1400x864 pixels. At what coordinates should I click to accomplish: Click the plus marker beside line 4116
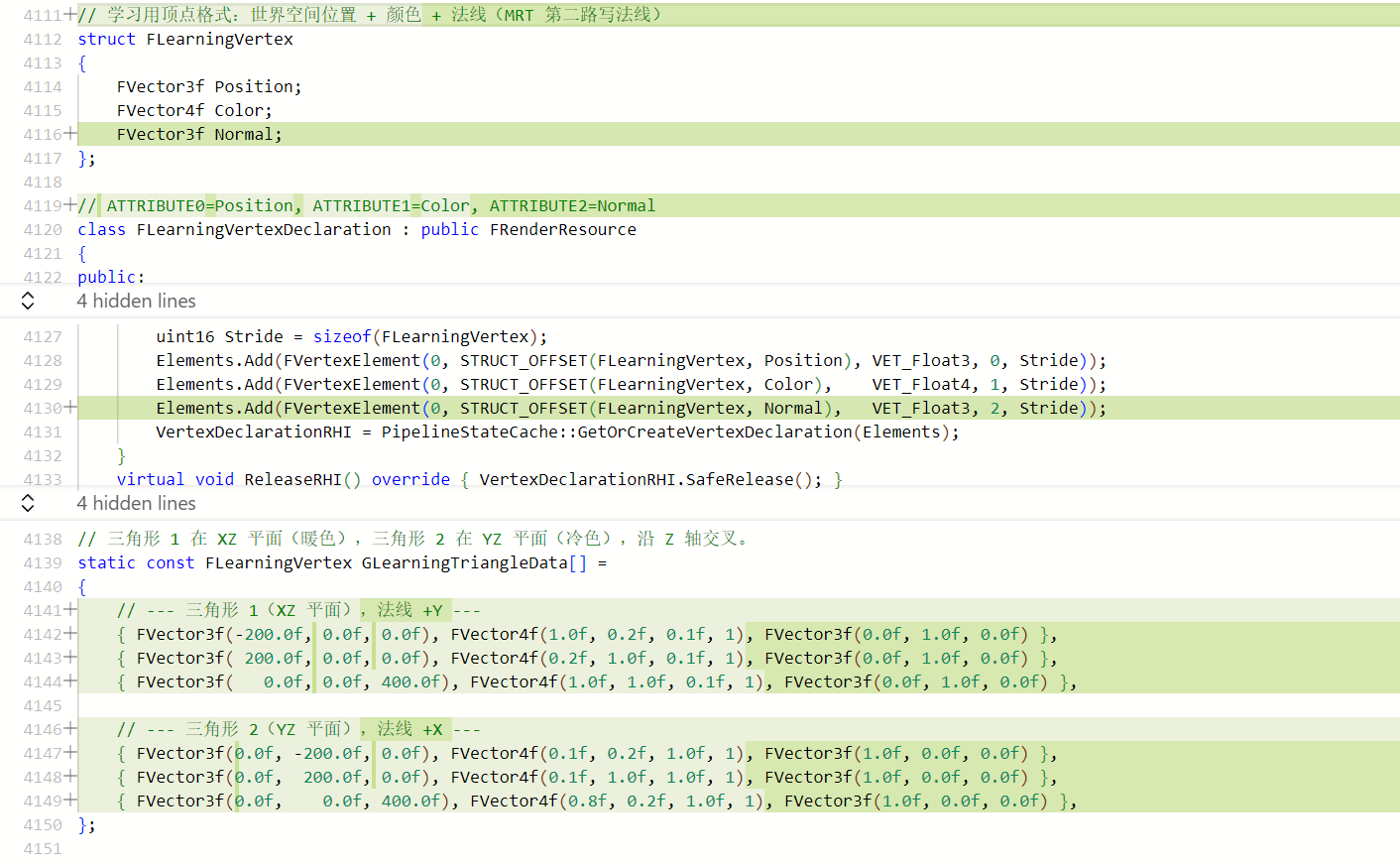(x=70, y=134)
